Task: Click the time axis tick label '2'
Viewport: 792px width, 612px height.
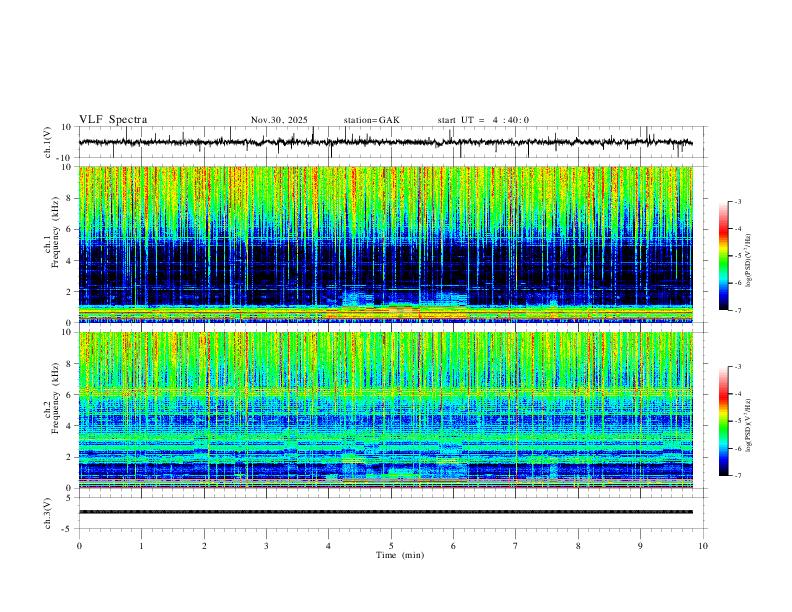Action: click(x=204, y=546)
